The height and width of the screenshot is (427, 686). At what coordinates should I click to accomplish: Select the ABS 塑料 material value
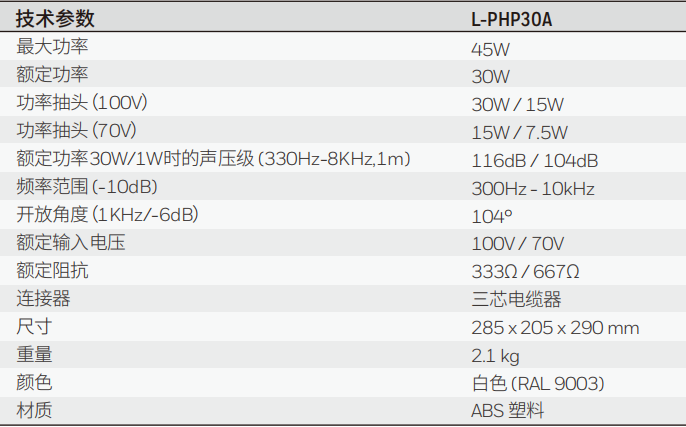coord(508,411)
